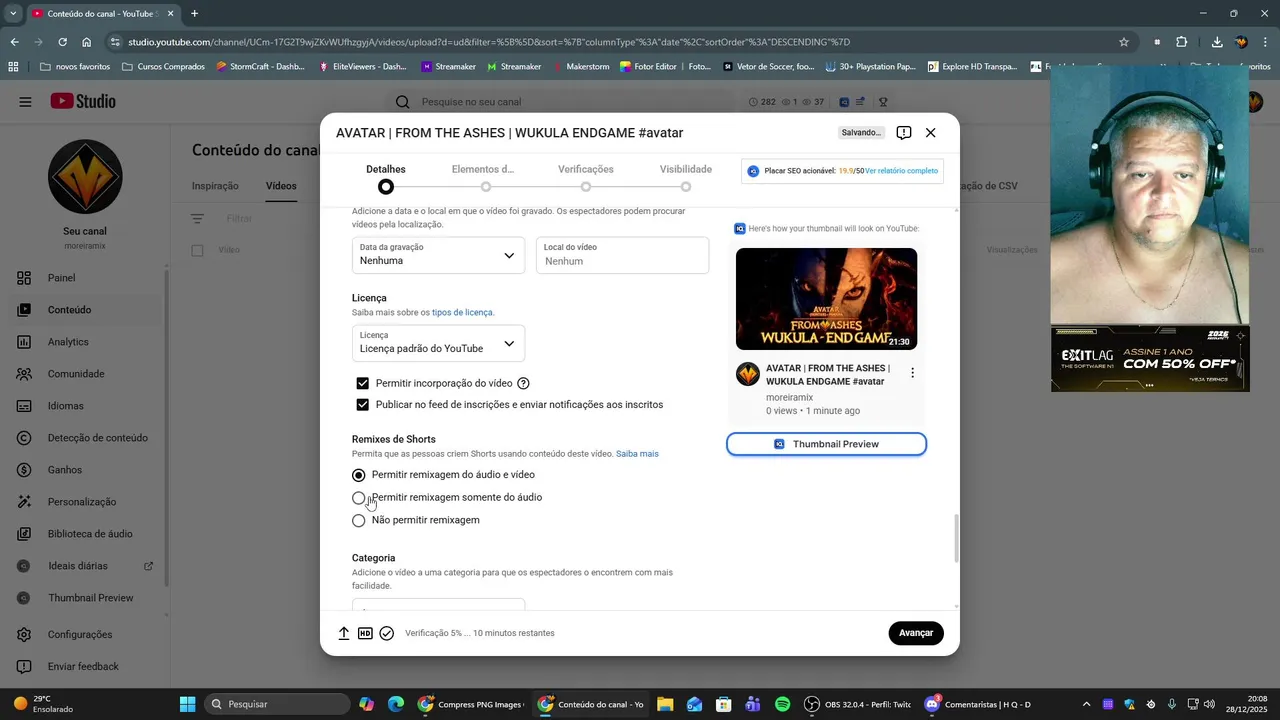Open Spotify from the taskbar
Viewport: 1280px width, 720px height.
pyautogui.click(x=782, y=704)
